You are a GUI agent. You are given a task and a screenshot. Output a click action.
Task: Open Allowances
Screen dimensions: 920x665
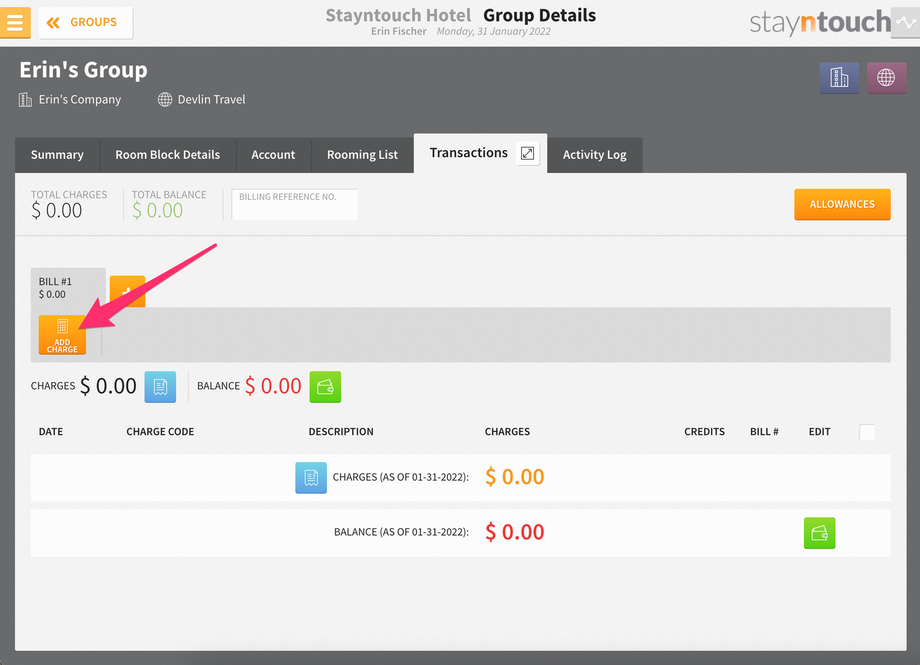(x=842, y=204)
